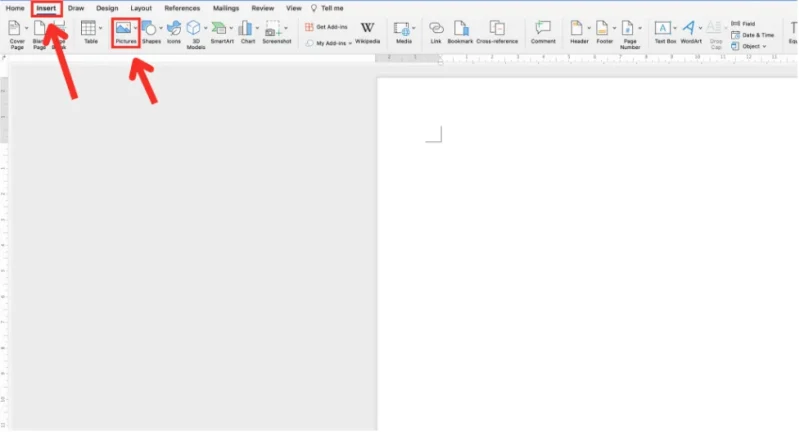Click the Tell me search field

pyautogui.click(x=331, y=7)
